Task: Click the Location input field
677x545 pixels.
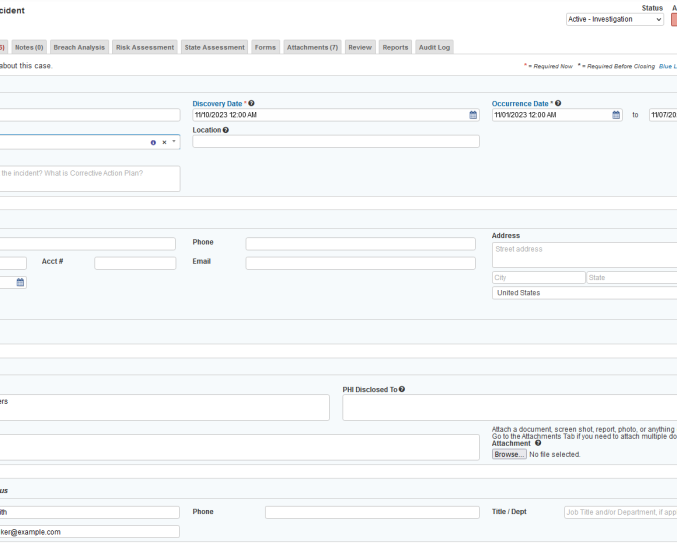Action: pos(335,142)
